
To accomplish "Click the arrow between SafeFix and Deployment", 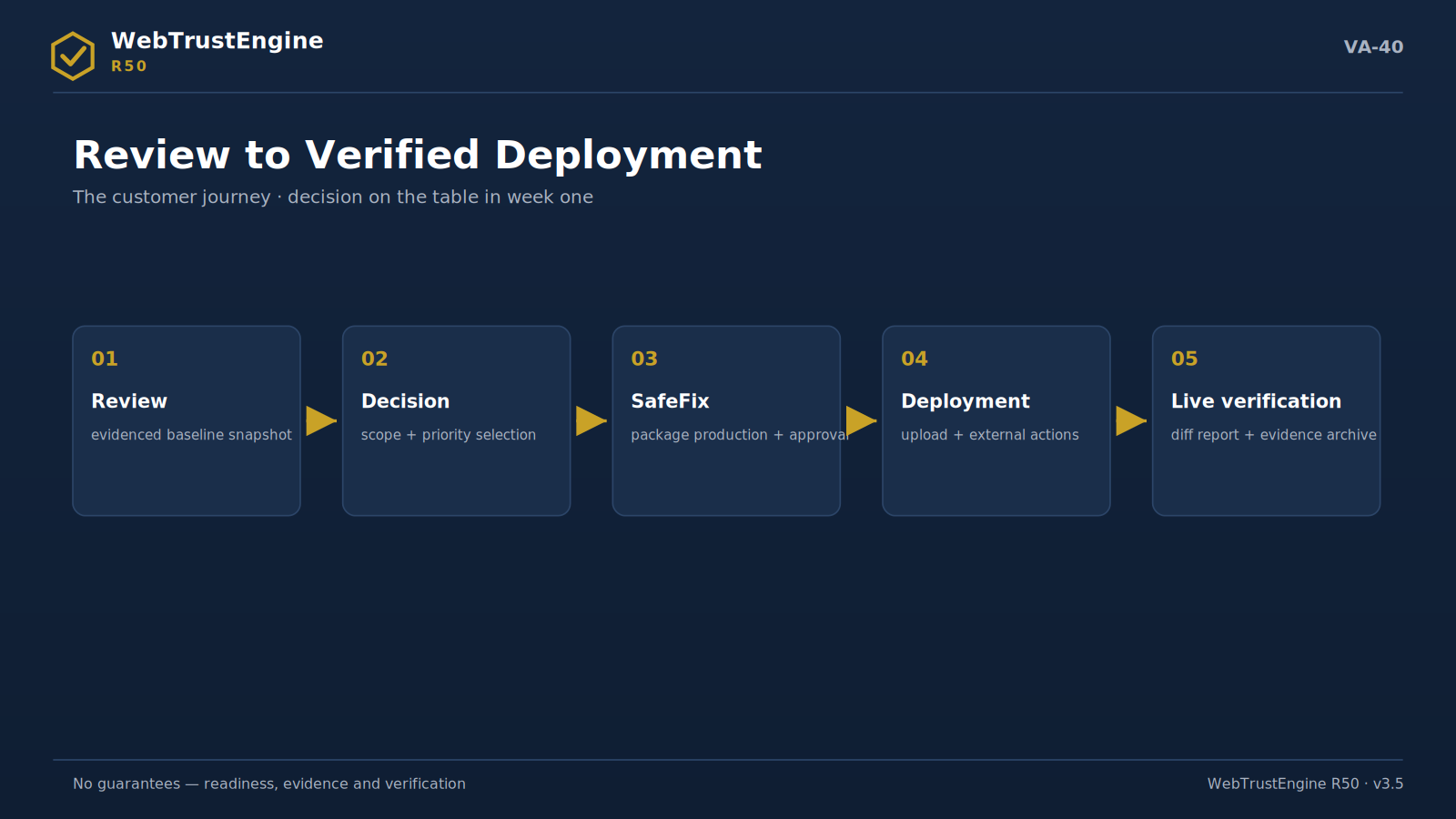I will (x=862, y=420).
